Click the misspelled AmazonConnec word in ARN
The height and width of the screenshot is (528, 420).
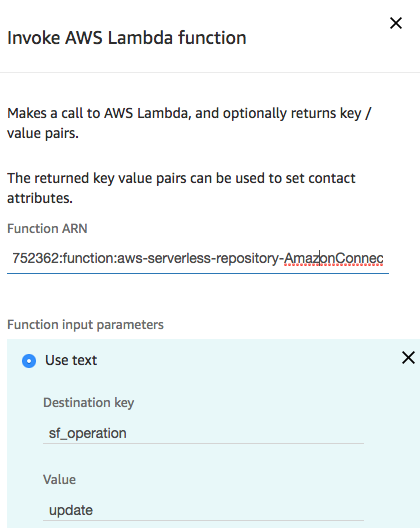pyautogui.click(x=333, y=259)
